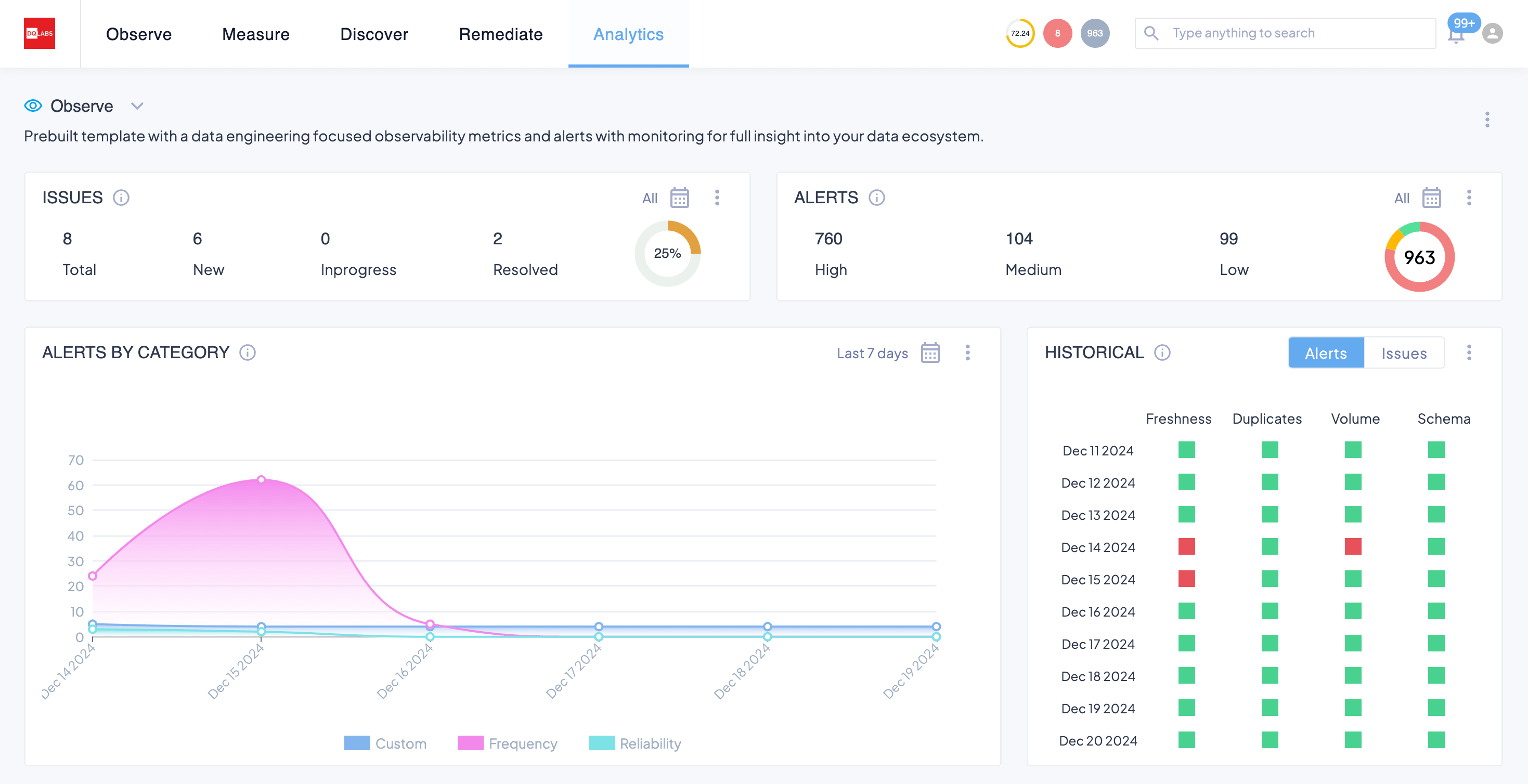Viewport: 1528px width, 784px height.
Task: Click the search magnifier icon
Action: coord(1151,33)
